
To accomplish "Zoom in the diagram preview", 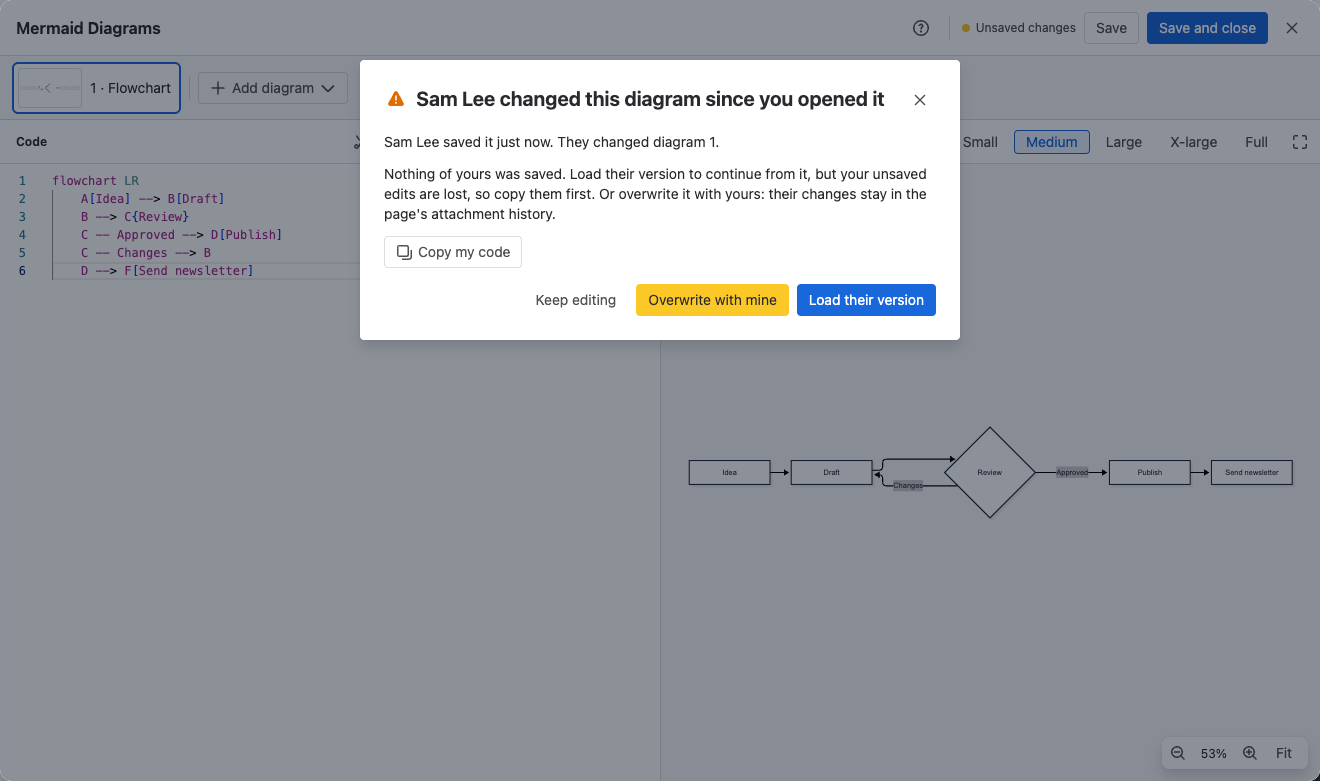I will pos(1250,753).
